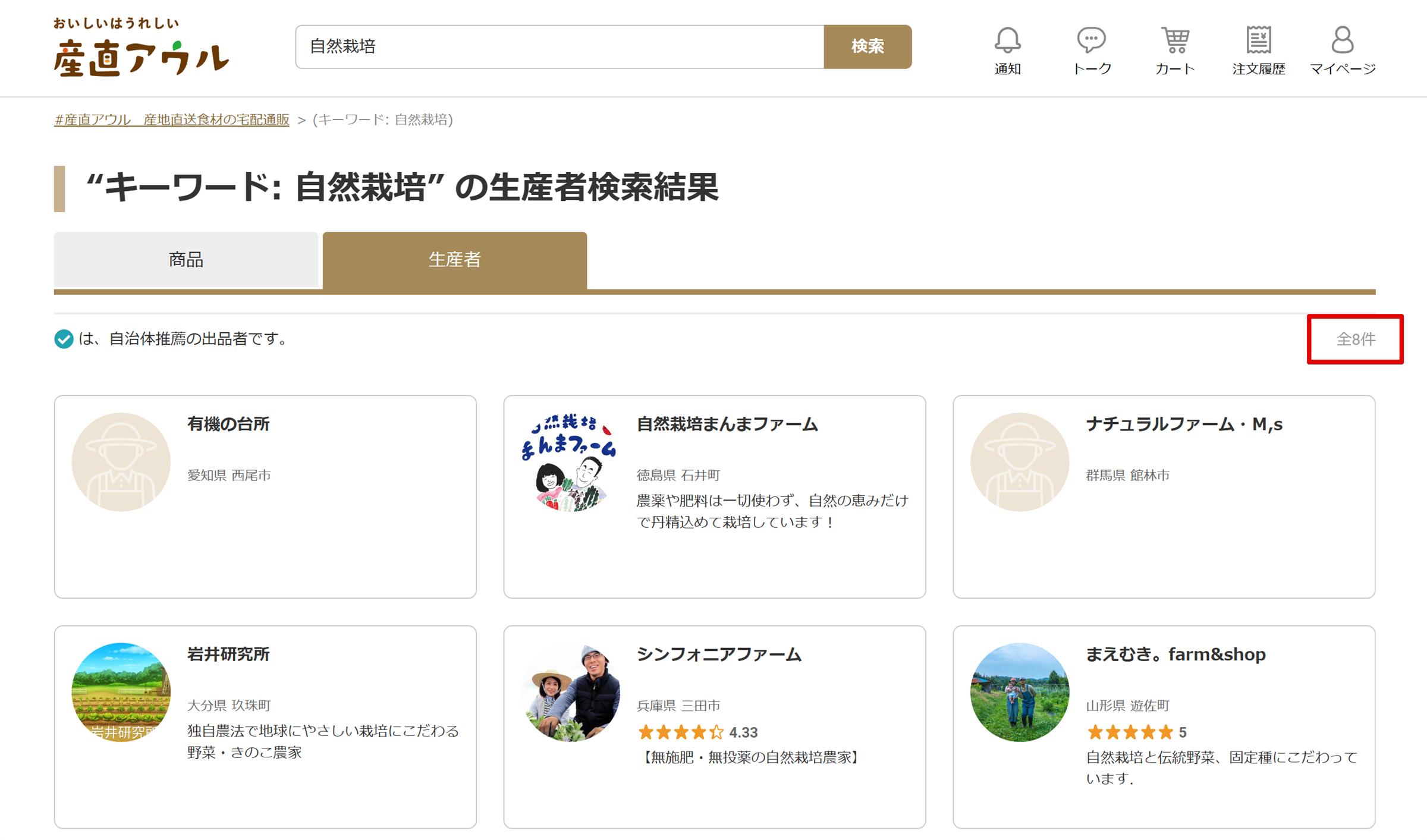Screen dimensions: 1427x840
Task: Click 兵庫県 三田市 location text
Action: [678, 705]
